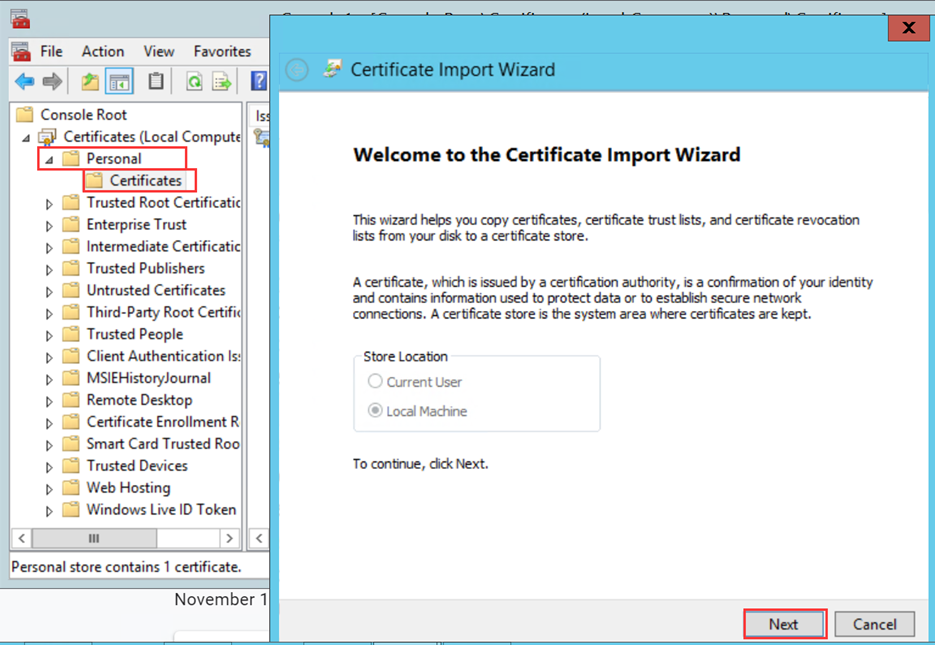The width and height of the screenshot is (939, 645).
Task: Click the Refresh toolbar icon
Action: click(x=194, y=81)
